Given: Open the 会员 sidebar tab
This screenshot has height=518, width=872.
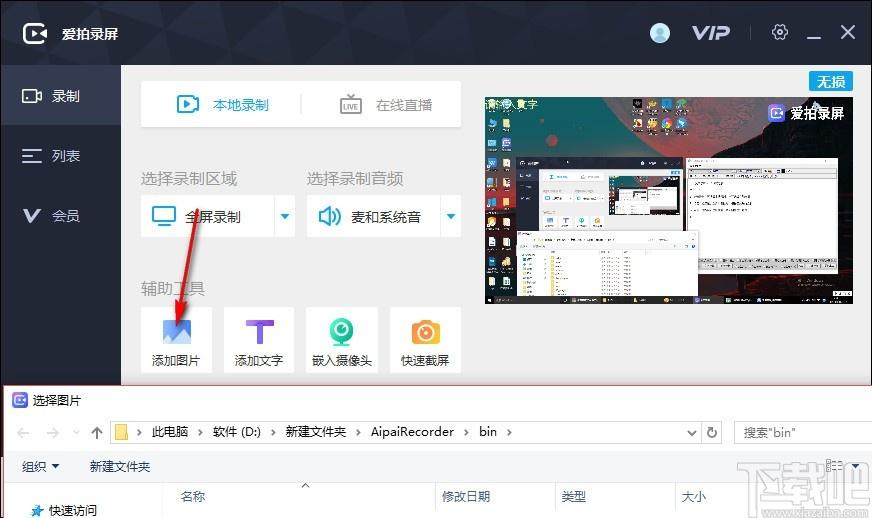Looking at the screenshot, I should pos(60,215).
